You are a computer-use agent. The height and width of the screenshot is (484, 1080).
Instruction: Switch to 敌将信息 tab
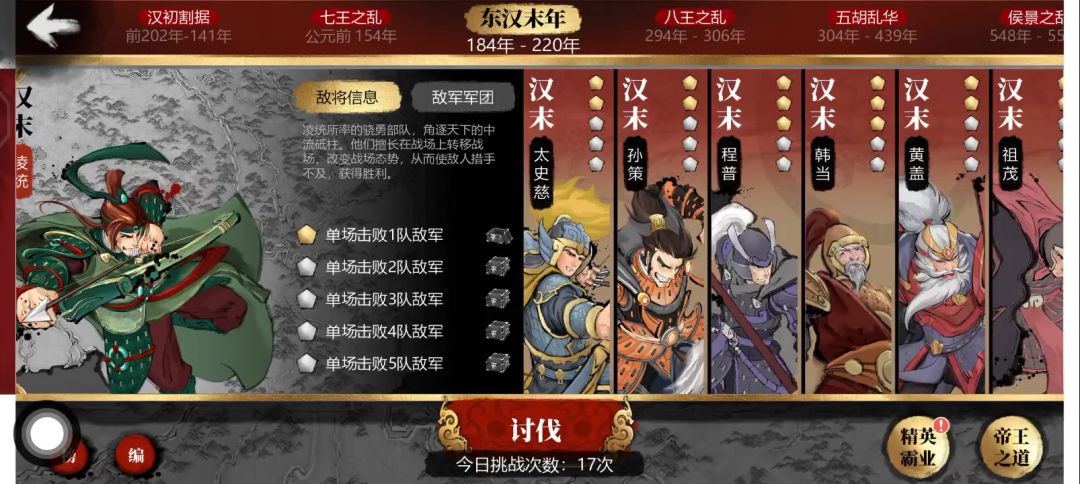(348, 97)
